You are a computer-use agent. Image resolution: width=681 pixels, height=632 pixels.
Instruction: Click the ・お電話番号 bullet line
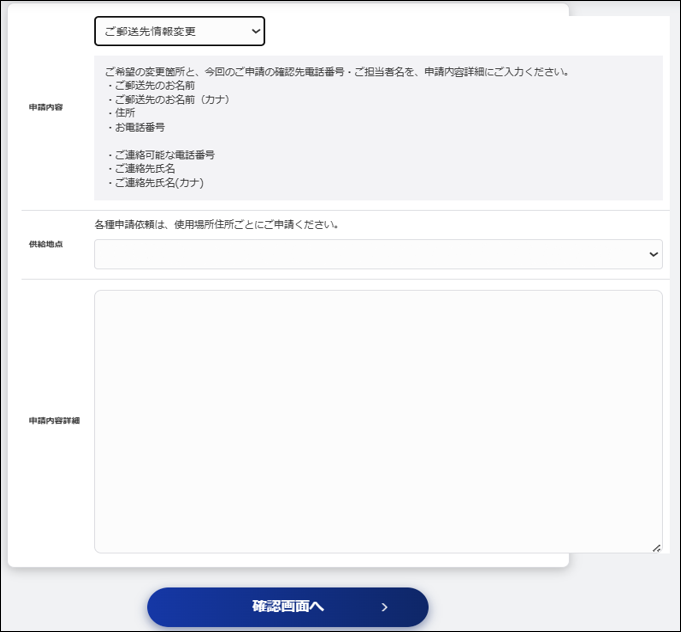[x=136, y=127]
